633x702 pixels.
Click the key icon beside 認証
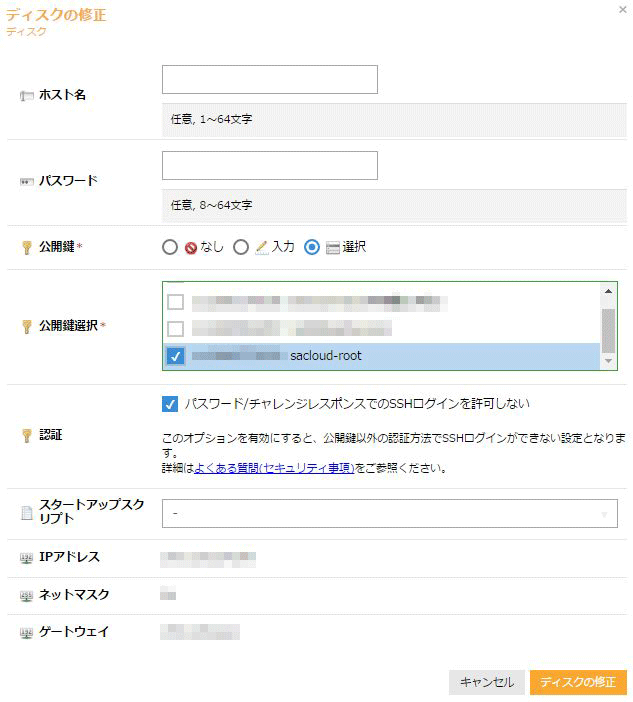(26, 435)
